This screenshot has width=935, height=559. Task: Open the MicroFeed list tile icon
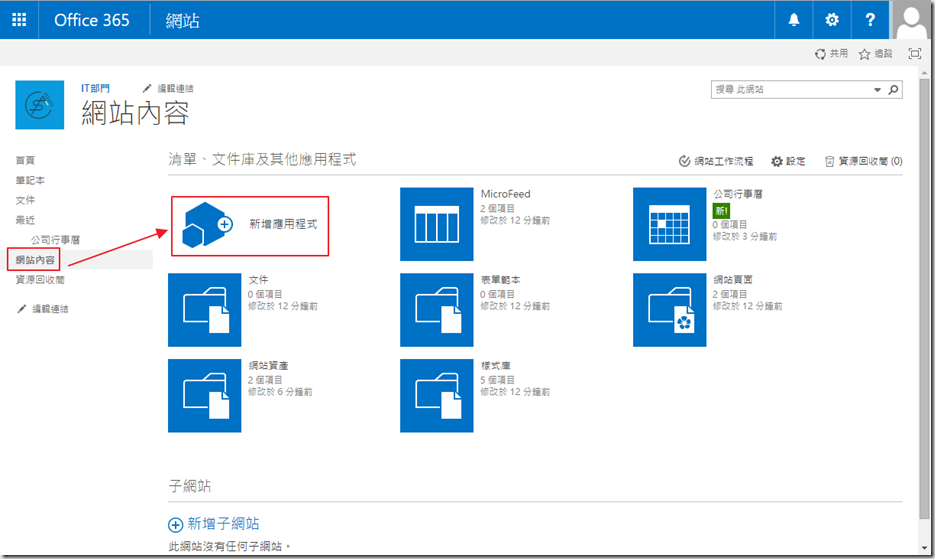pyautogui.click(x=436, y=223)
